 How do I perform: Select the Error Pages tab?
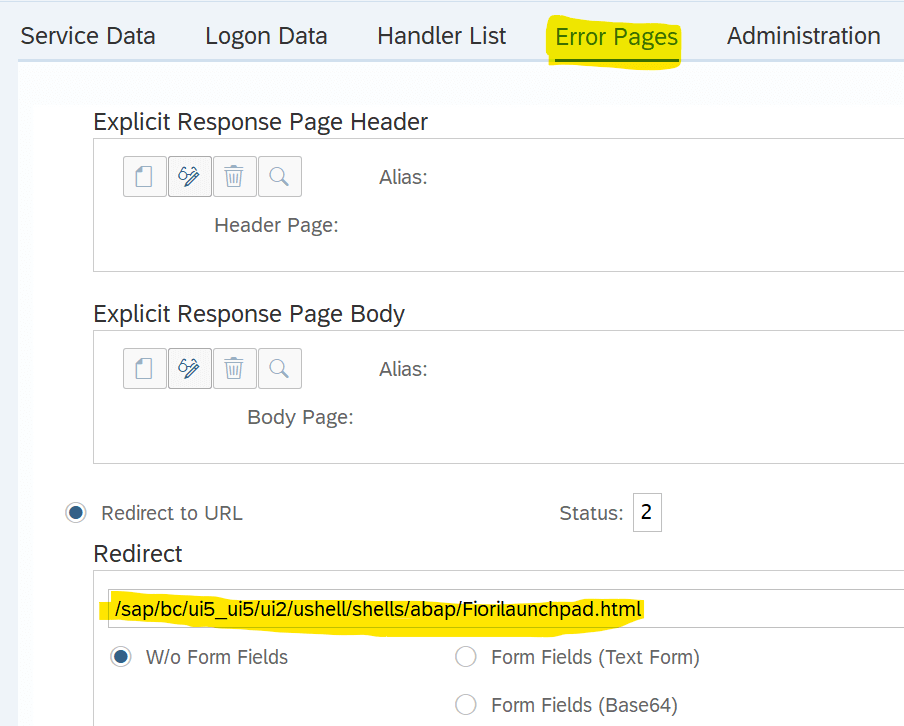[x=616, y=37]
